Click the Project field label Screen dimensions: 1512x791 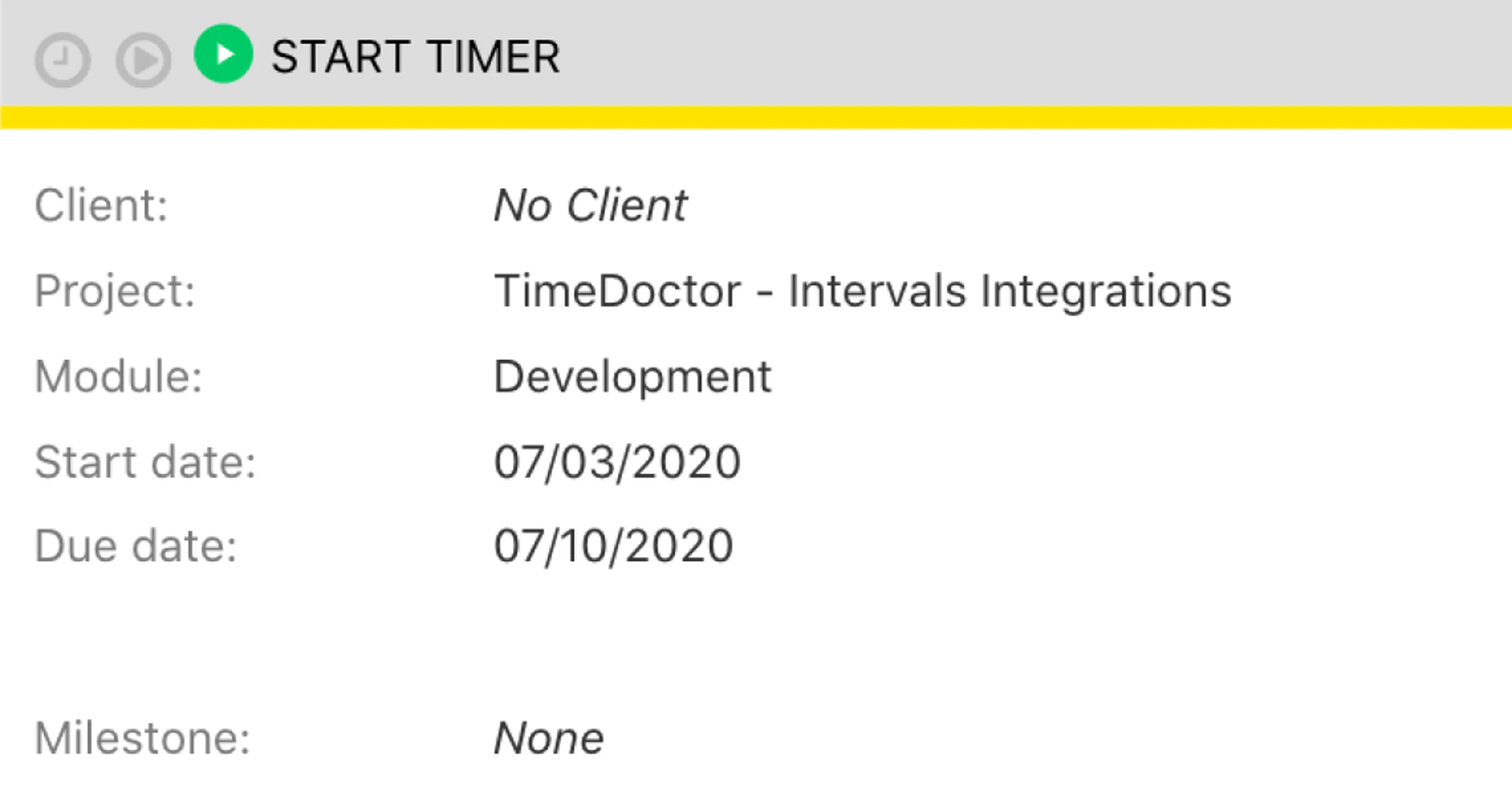[115, 291]
